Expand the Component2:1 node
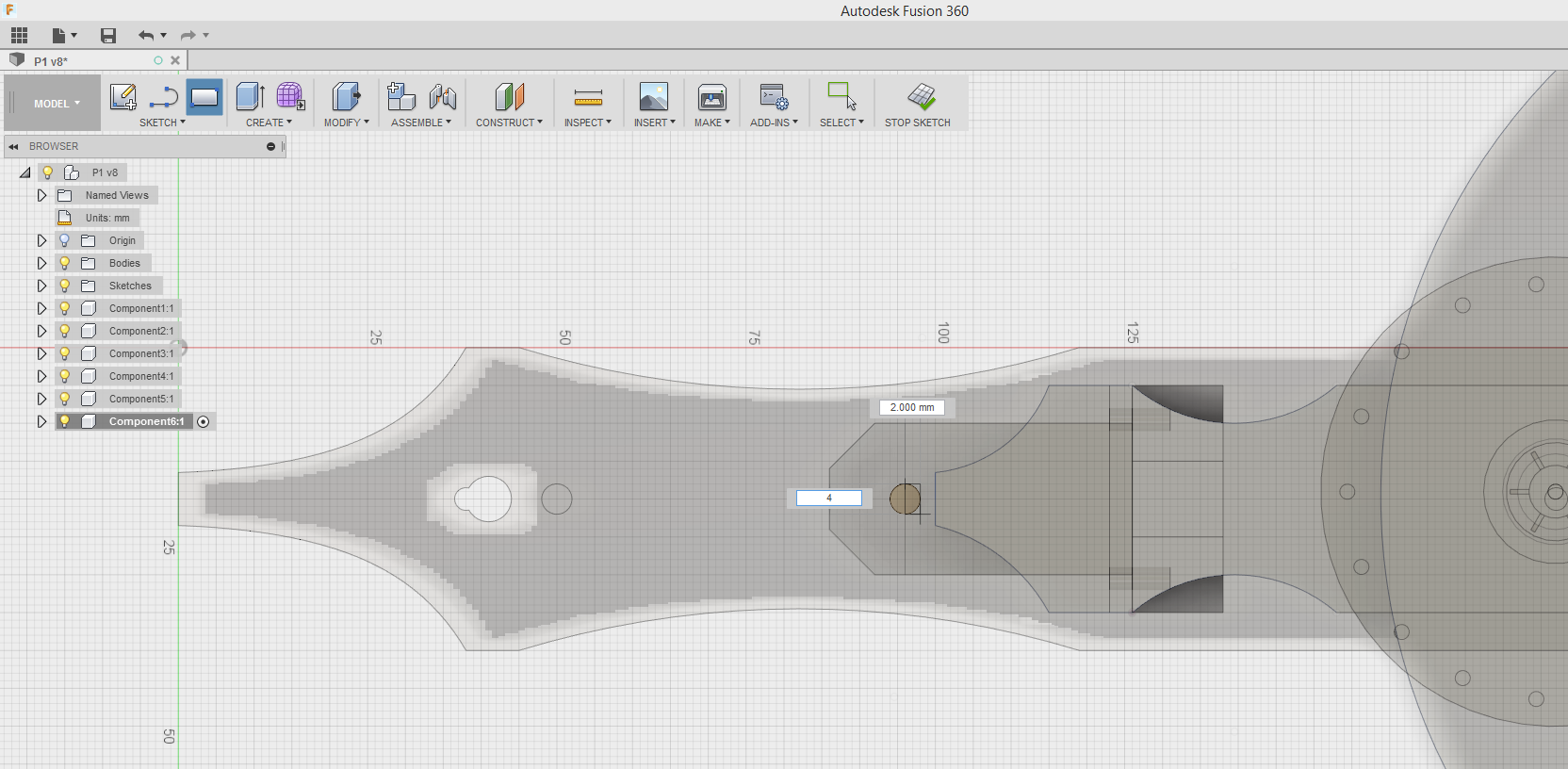 pyautogui.click(x=41, y=331)
